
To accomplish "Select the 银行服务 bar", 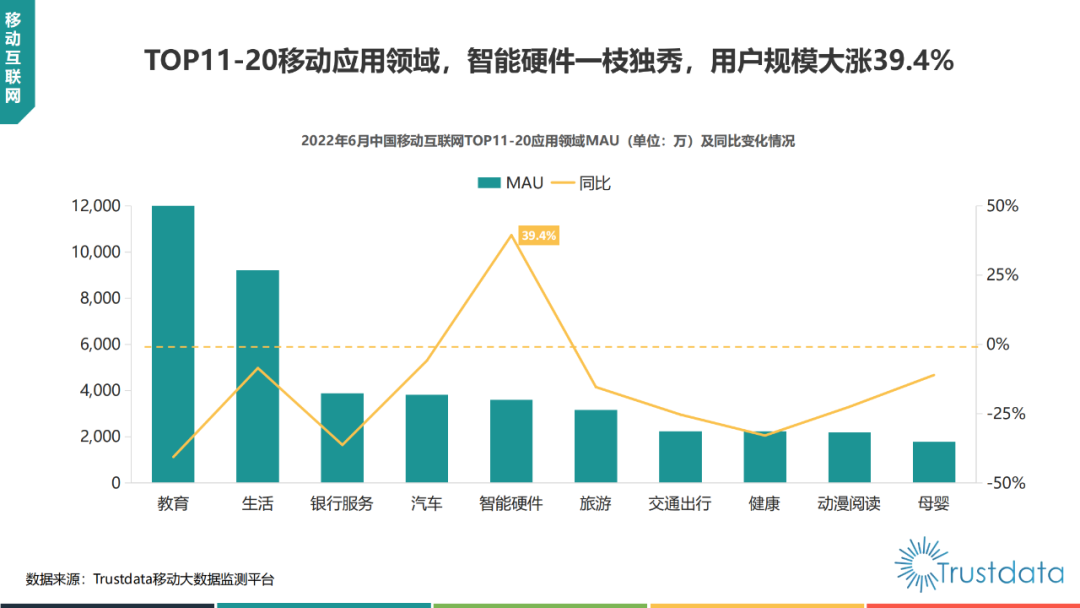I will coord(342,438).
